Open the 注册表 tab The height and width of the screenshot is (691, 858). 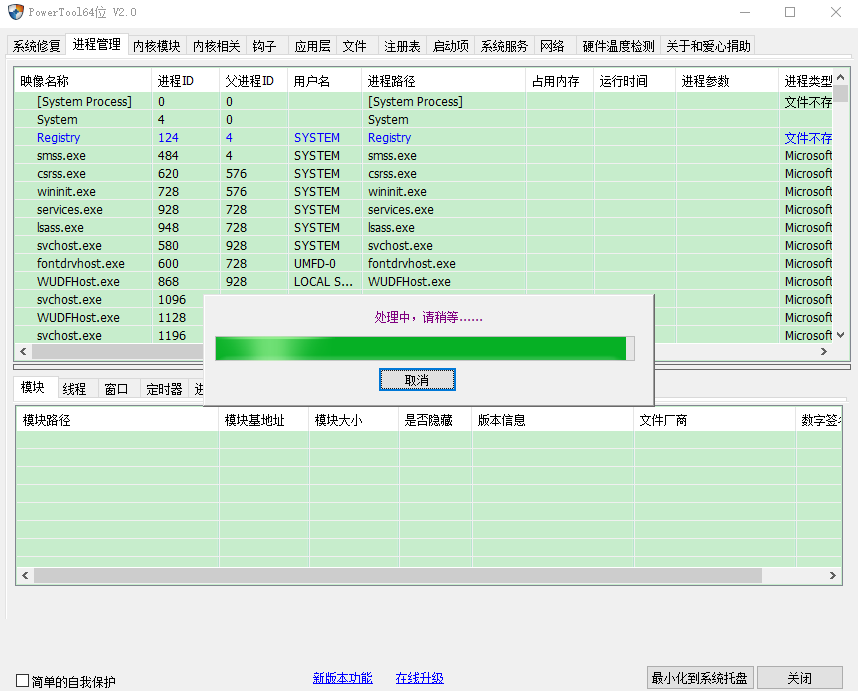[402, 45]
